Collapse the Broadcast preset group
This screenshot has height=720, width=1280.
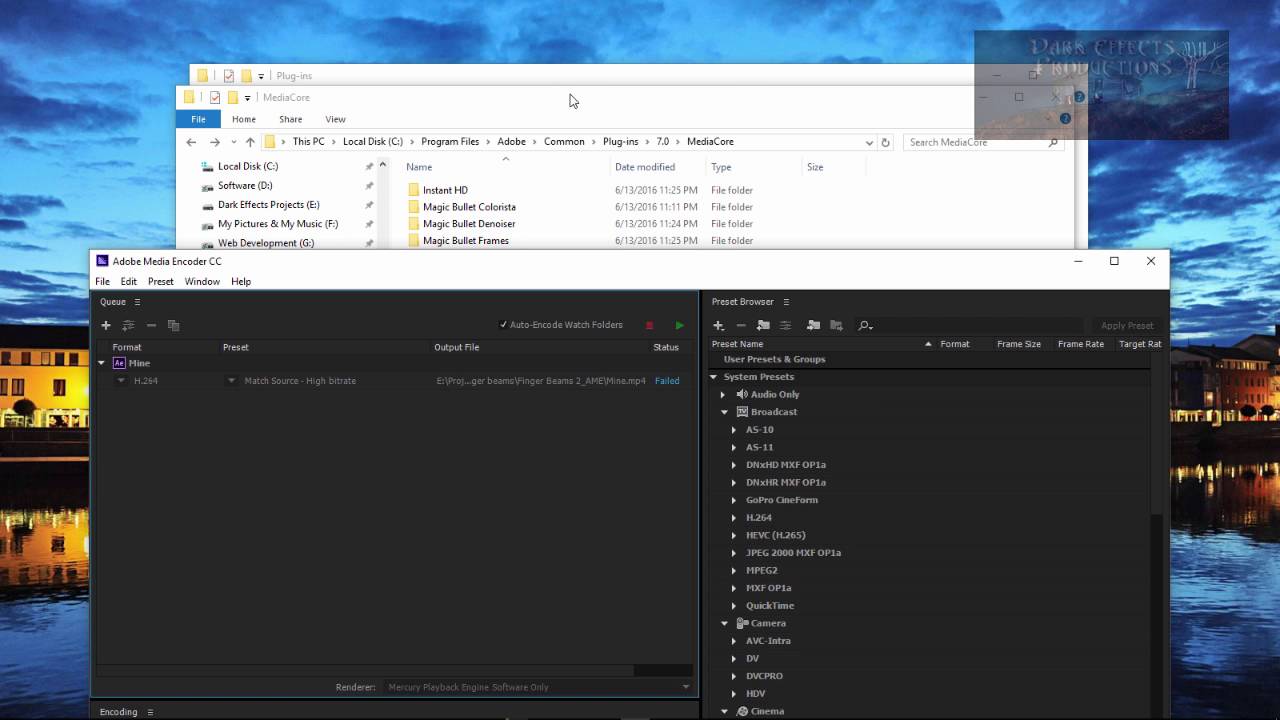coord(724,412)
